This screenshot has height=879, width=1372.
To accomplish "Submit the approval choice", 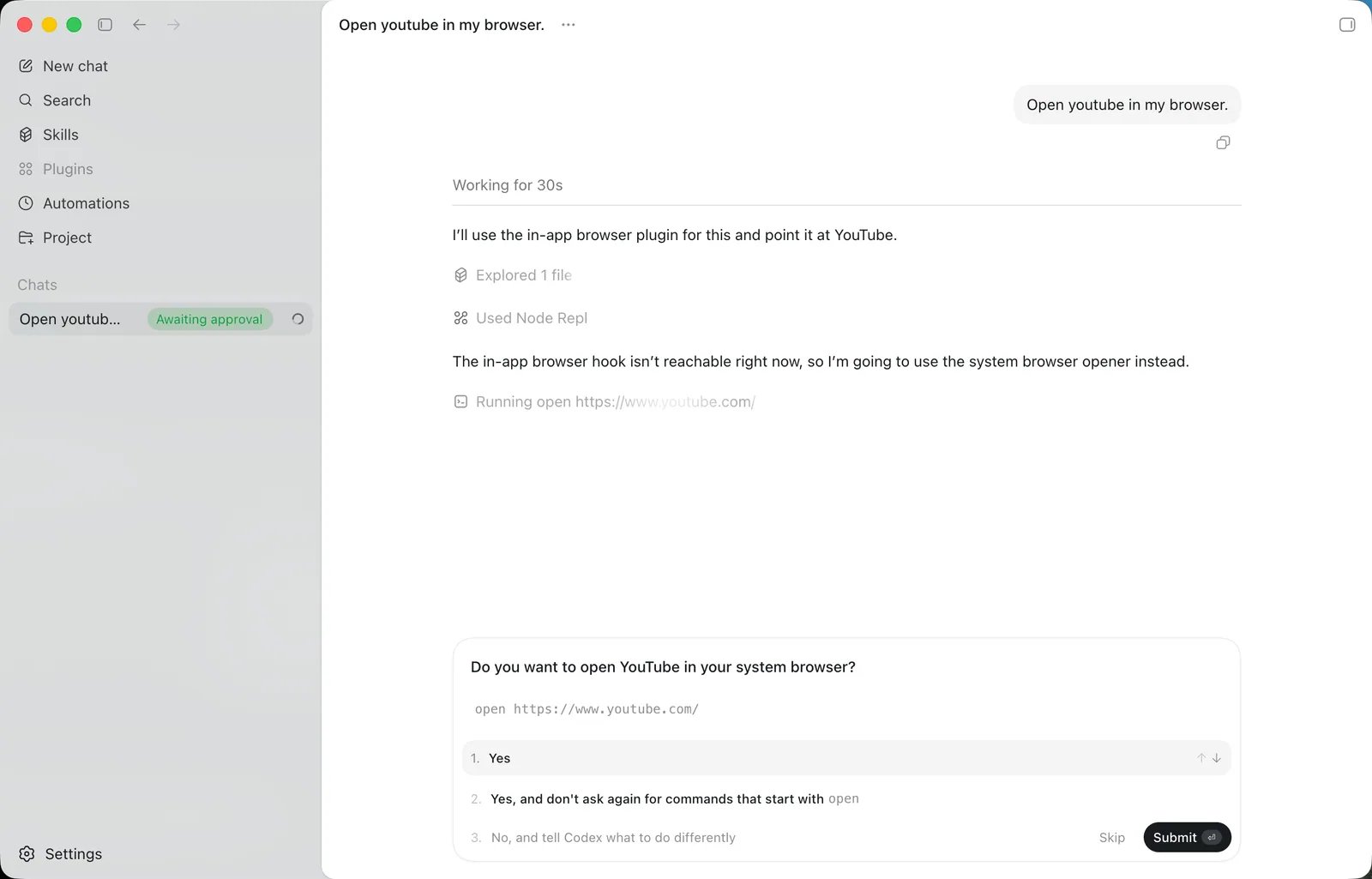I will tap(1187, 838).
